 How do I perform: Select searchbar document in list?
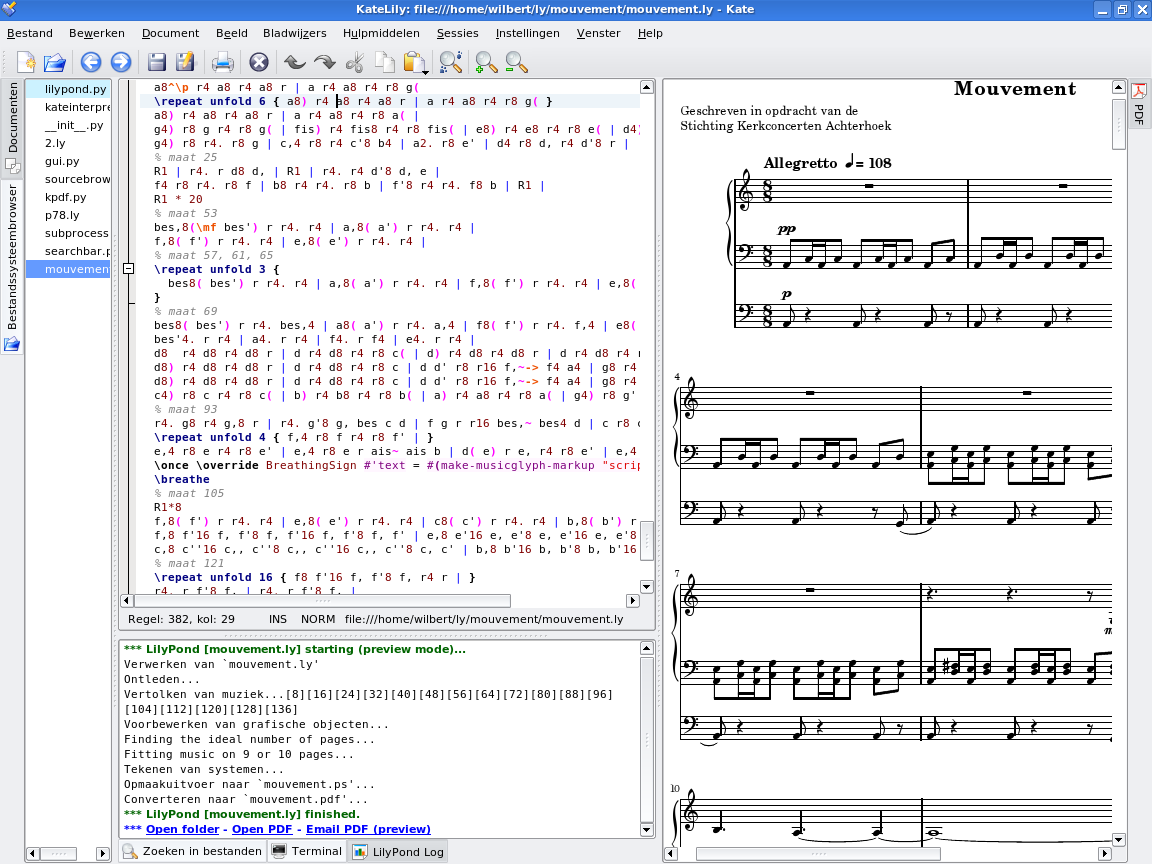pyautogui.click(x=68, y=251)
